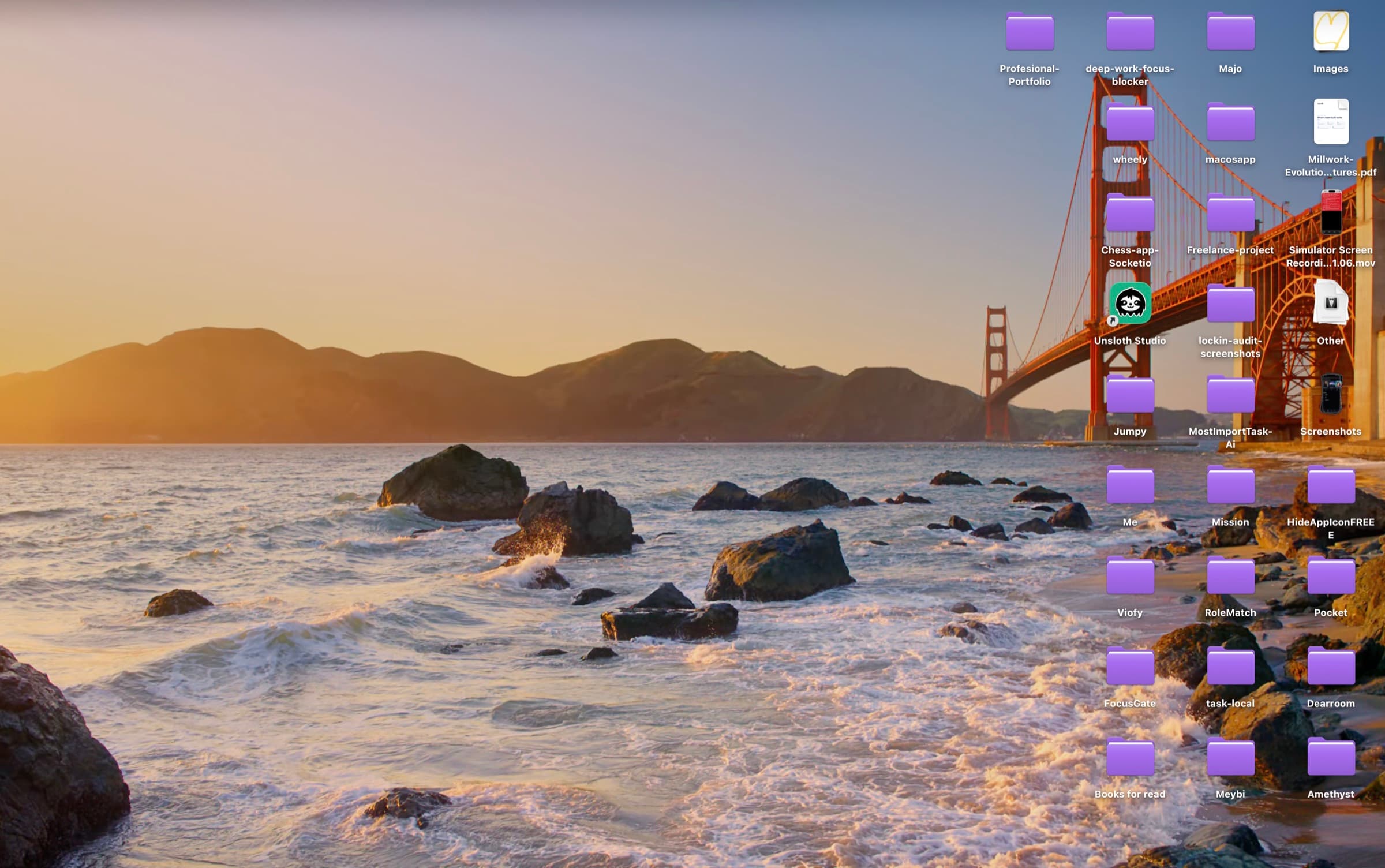Select the RoleMatch folder
The width and height of the screenshot is (1385, 868).
(x=1230, y=575)
